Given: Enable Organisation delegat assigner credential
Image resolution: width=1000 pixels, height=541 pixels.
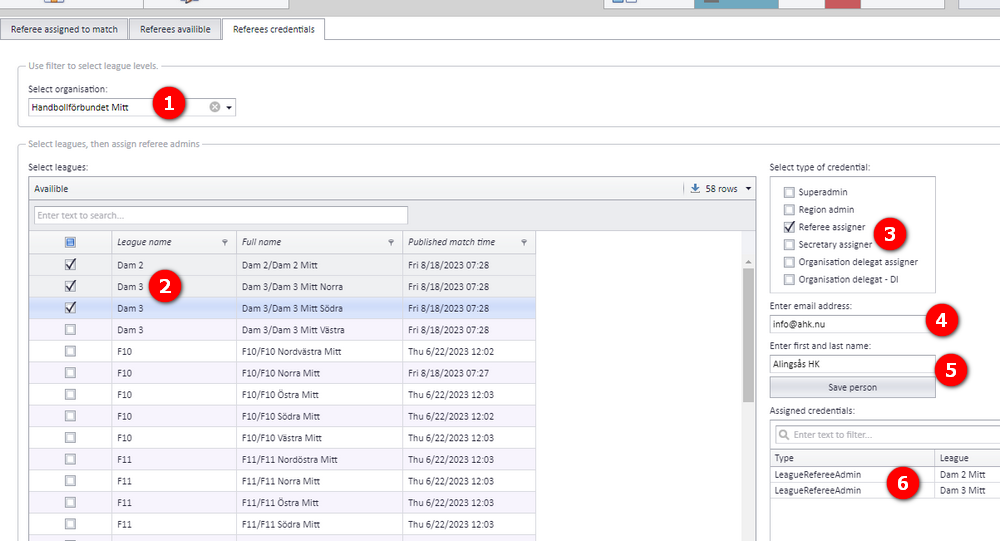Looking at the screenshot, I should (x=789, y=262).
